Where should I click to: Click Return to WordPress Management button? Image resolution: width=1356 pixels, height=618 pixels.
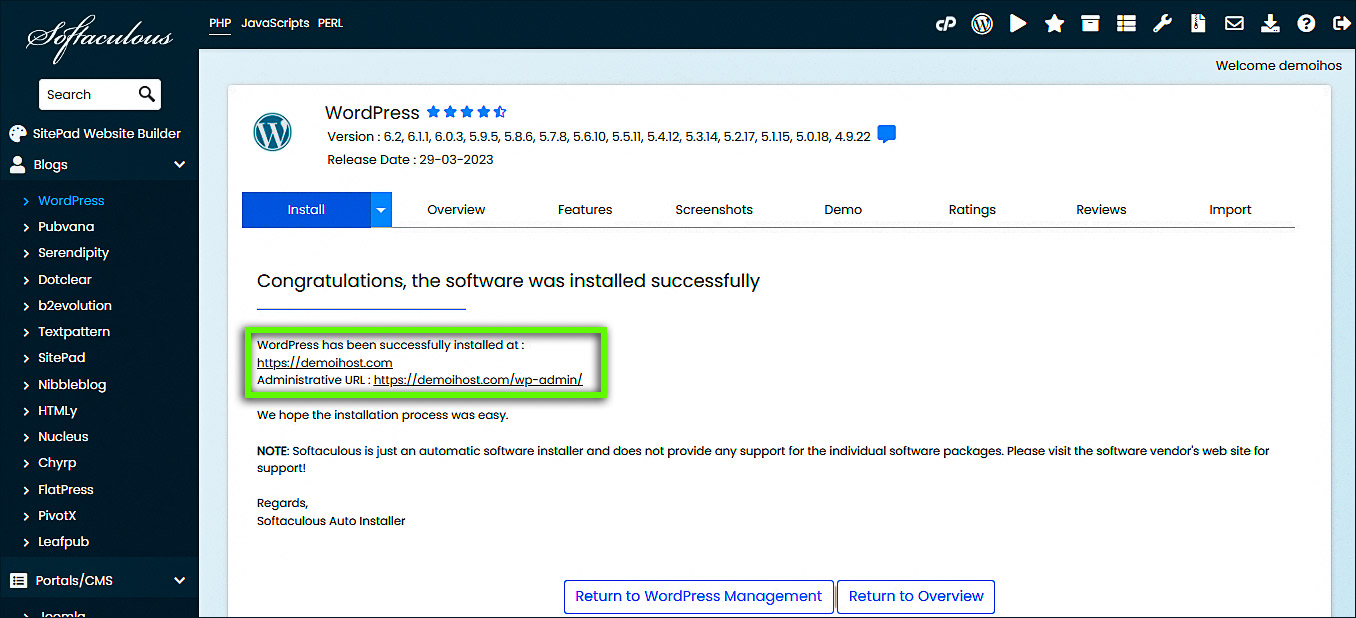(x=698, y=596)
